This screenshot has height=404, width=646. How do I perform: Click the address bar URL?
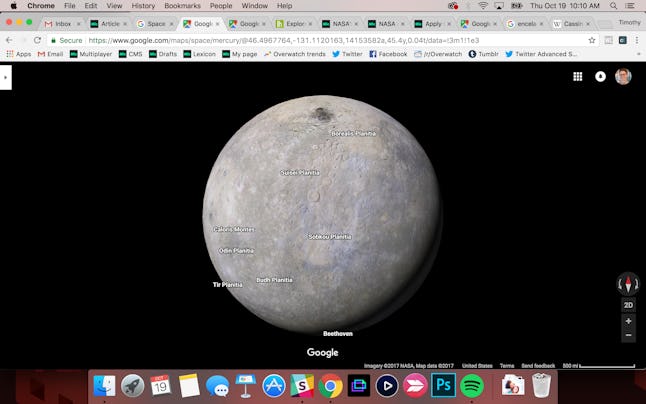tap(283, 40)
